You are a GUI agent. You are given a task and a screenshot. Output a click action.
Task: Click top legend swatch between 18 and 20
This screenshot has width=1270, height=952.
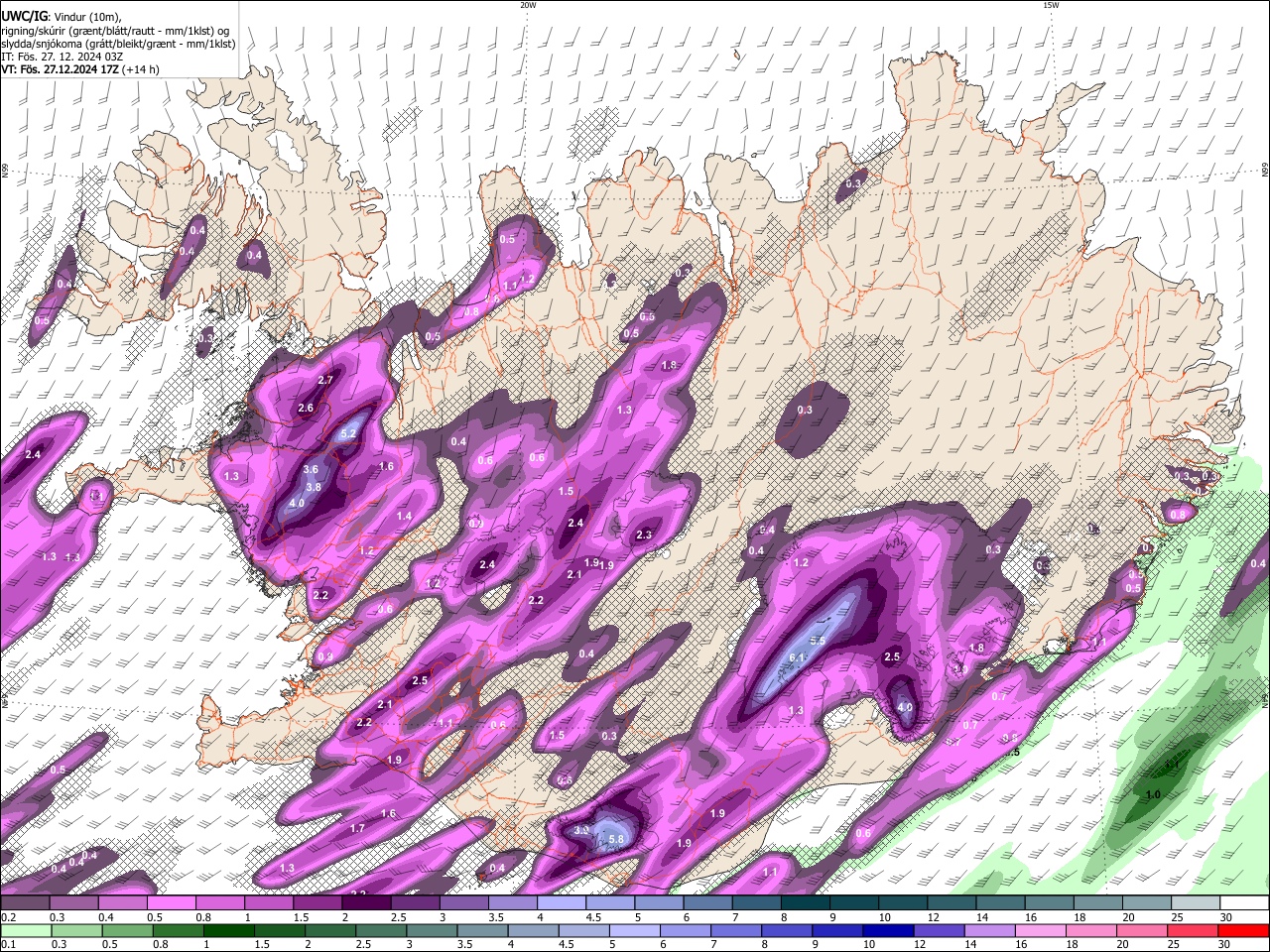pyautogui.click(x=1096, y=903)
